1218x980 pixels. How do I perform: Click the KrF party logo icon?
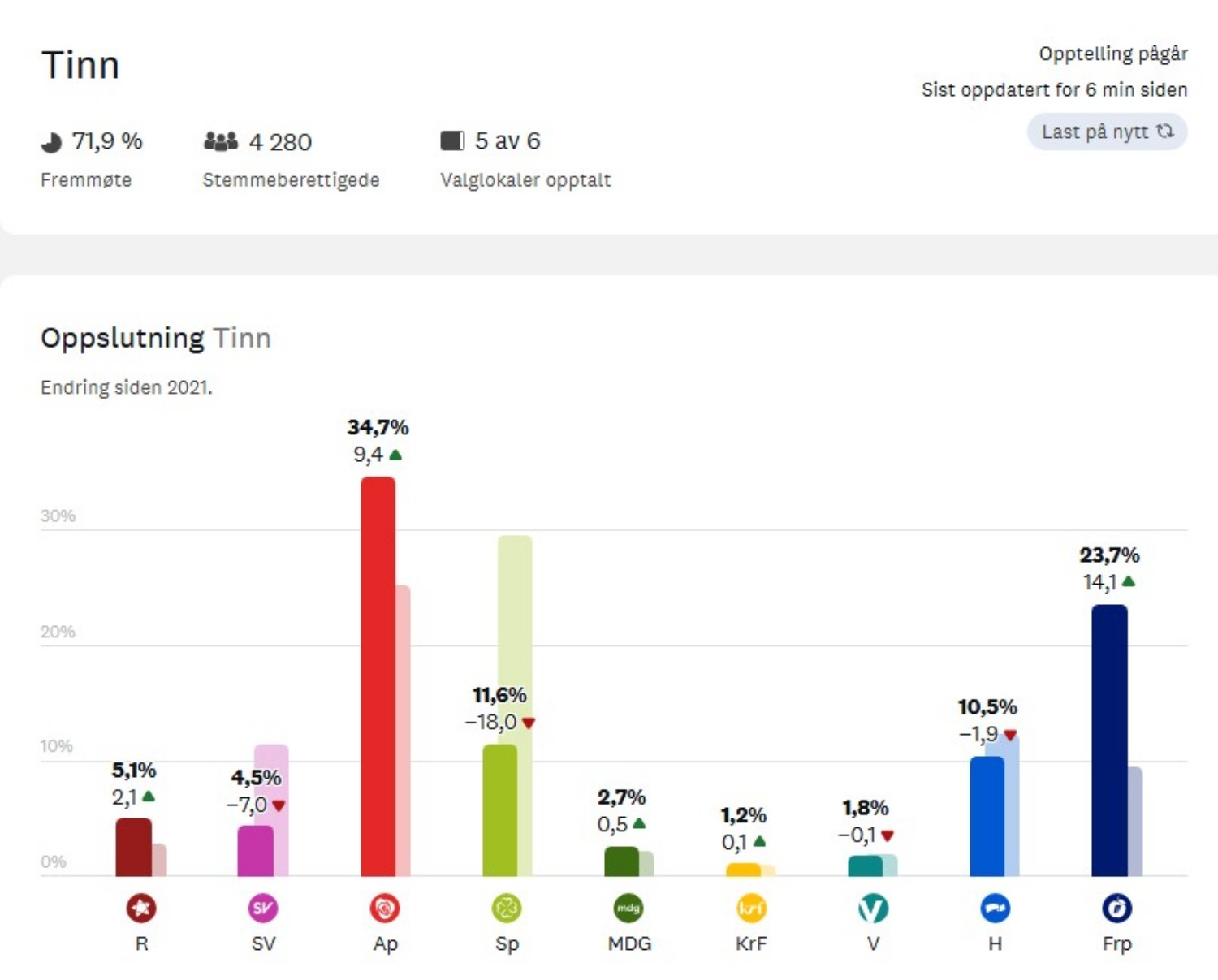tap(751, 908)
